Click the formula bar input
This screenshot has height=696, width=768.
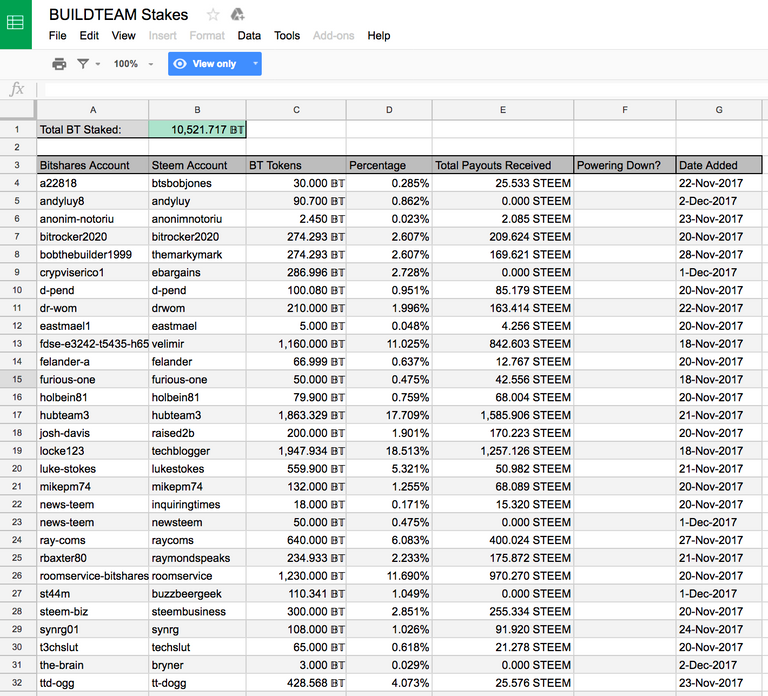point(406,89)
